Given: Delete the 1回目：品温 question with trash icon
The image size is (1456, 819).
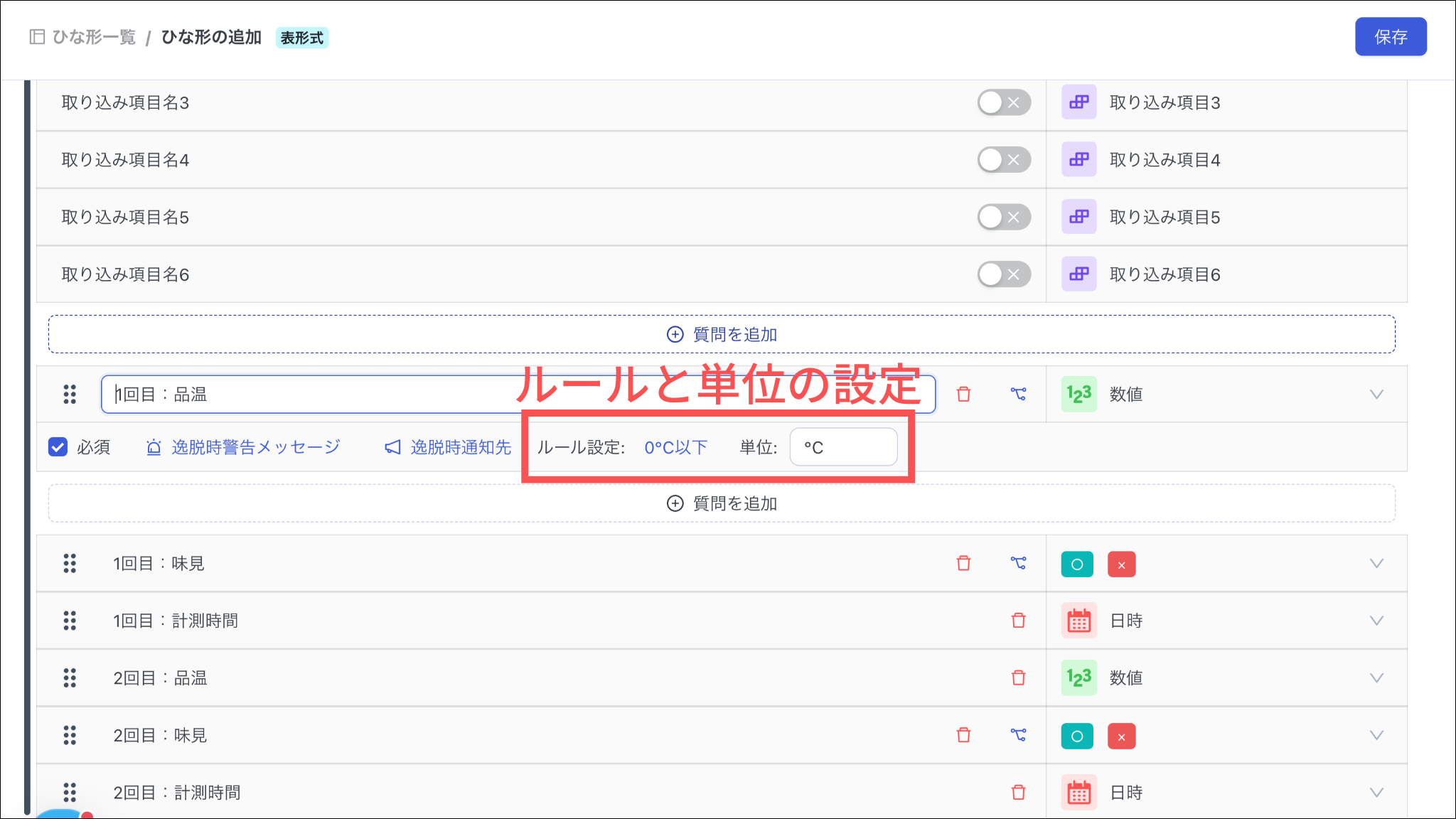Looking at the screenshot, I should tap(963, 394).
